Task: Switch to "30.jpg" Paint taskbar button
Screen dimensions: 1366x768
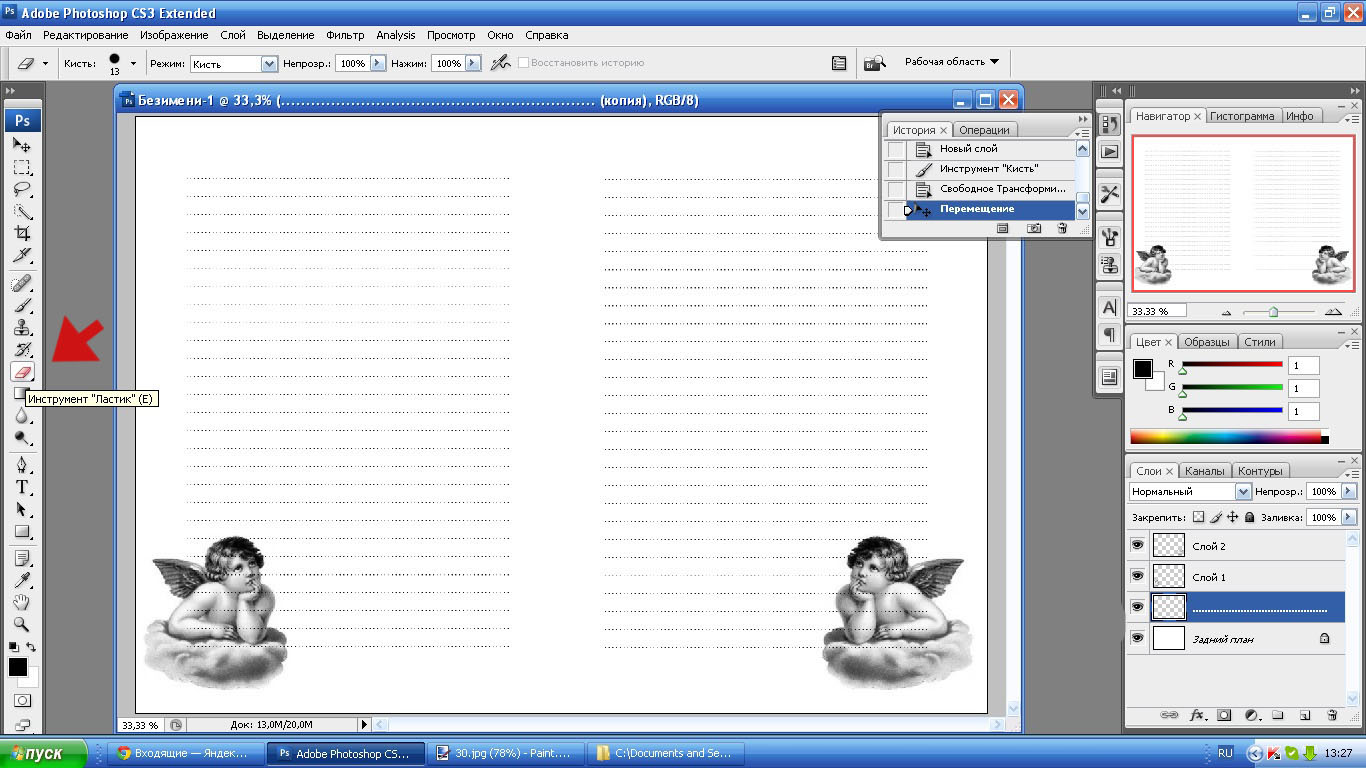Action: pyautogui.click(x=505, y=753)
